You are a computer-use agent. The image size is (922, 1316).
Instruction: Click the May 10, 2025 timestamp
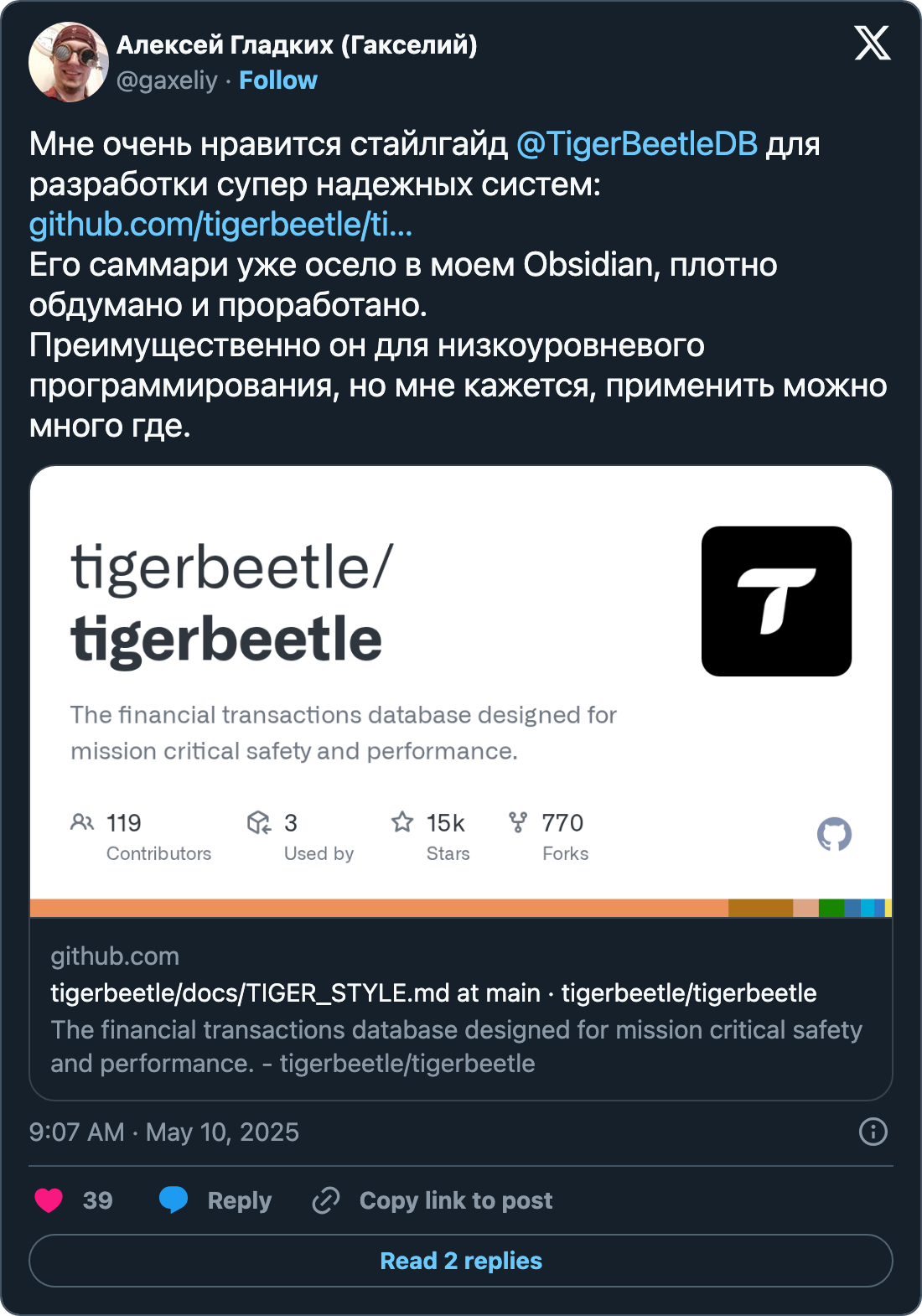coord(163,1131)
